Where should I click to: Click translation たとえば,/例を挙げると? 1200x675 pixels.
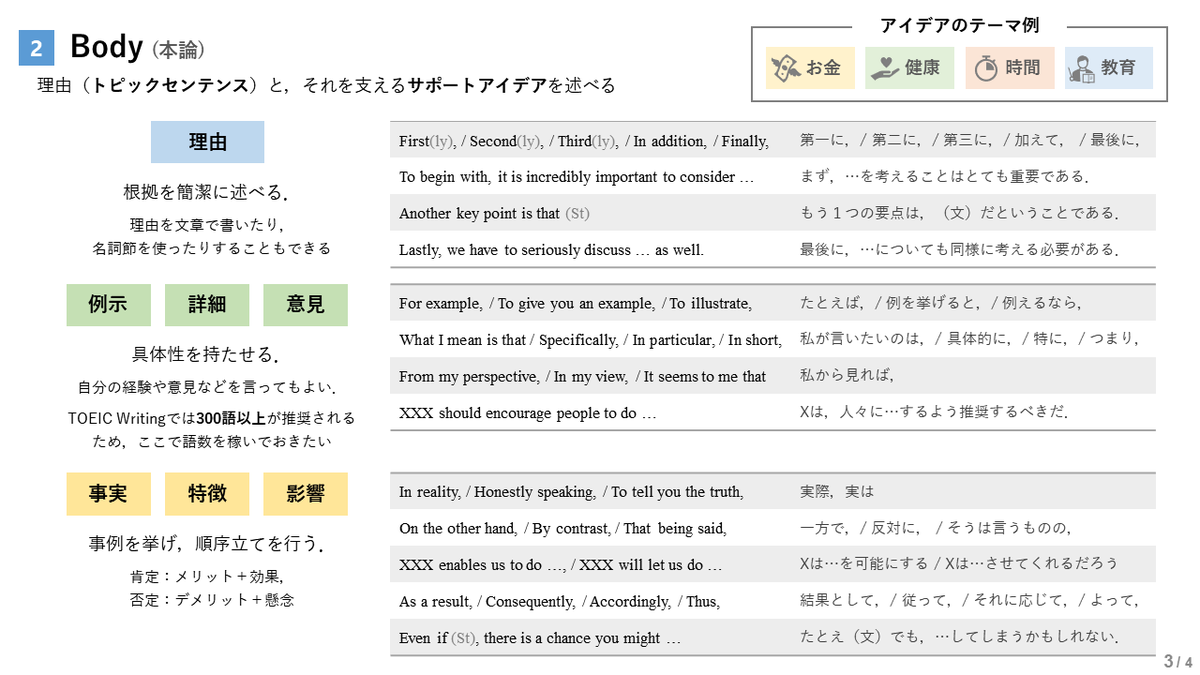pyautogui.click(x=940, y=303)
